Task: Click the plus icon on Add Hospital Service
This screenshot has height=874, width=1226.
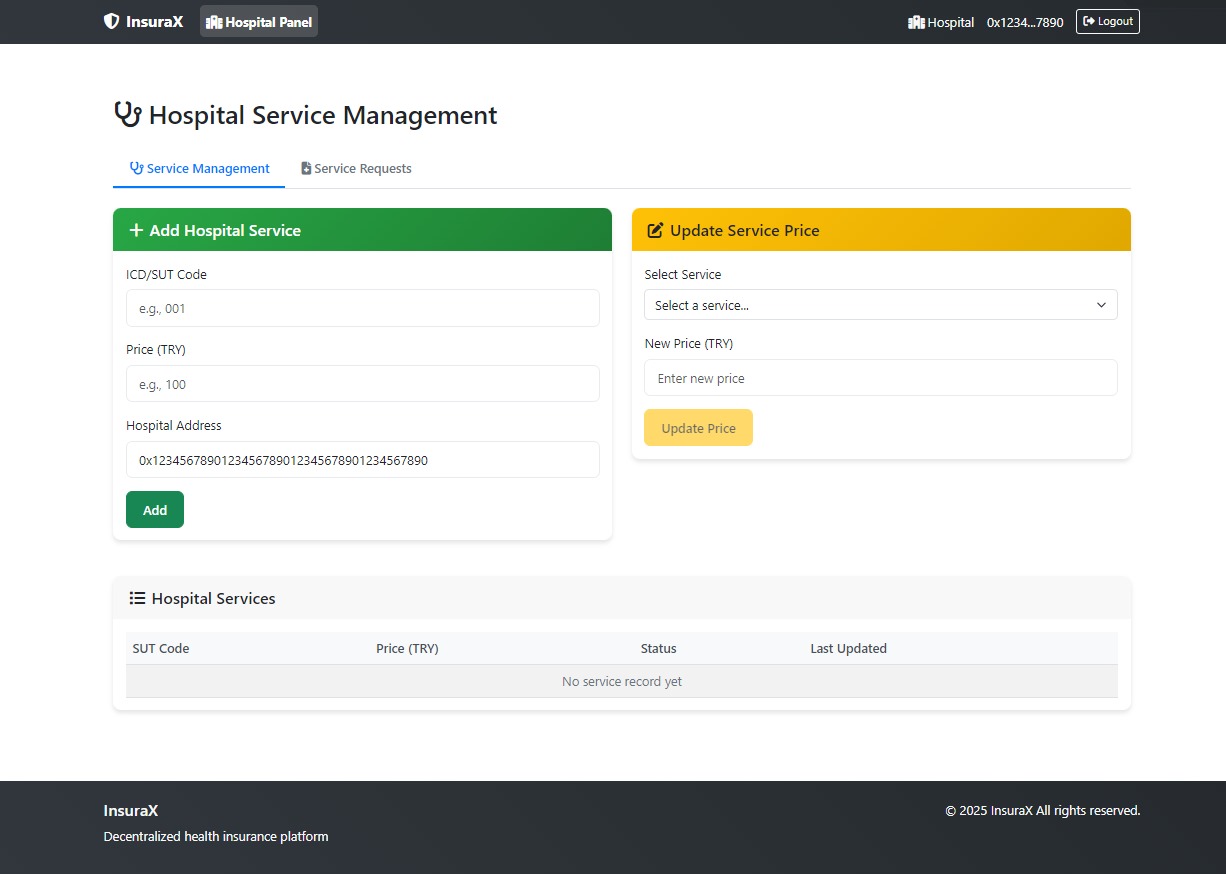Action: 136,230
